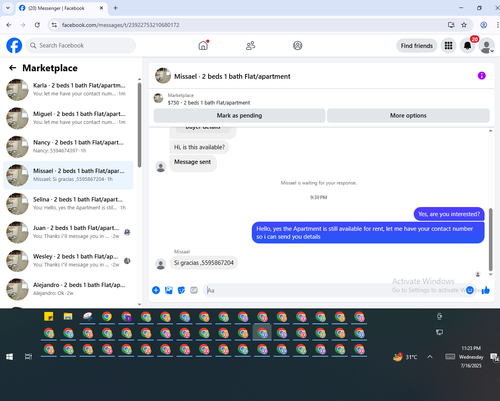Click the chat message scrollbar

pos(490,239)
